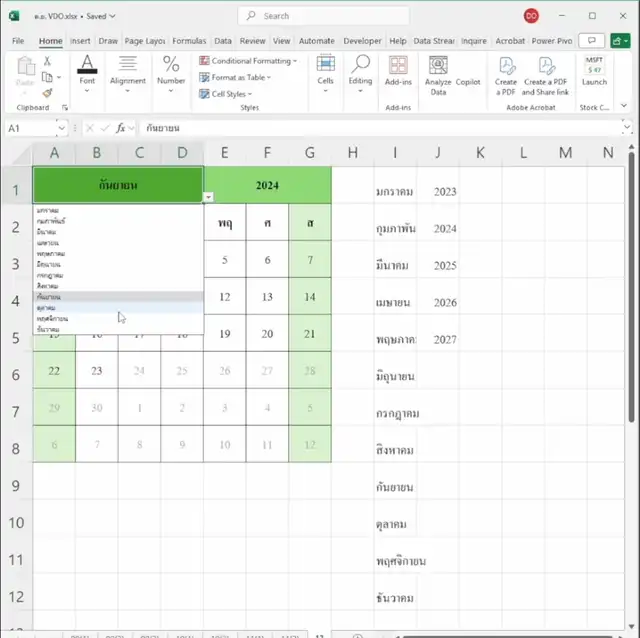
Task: Open the Format as Table dropdown
Action: point(240,77)
